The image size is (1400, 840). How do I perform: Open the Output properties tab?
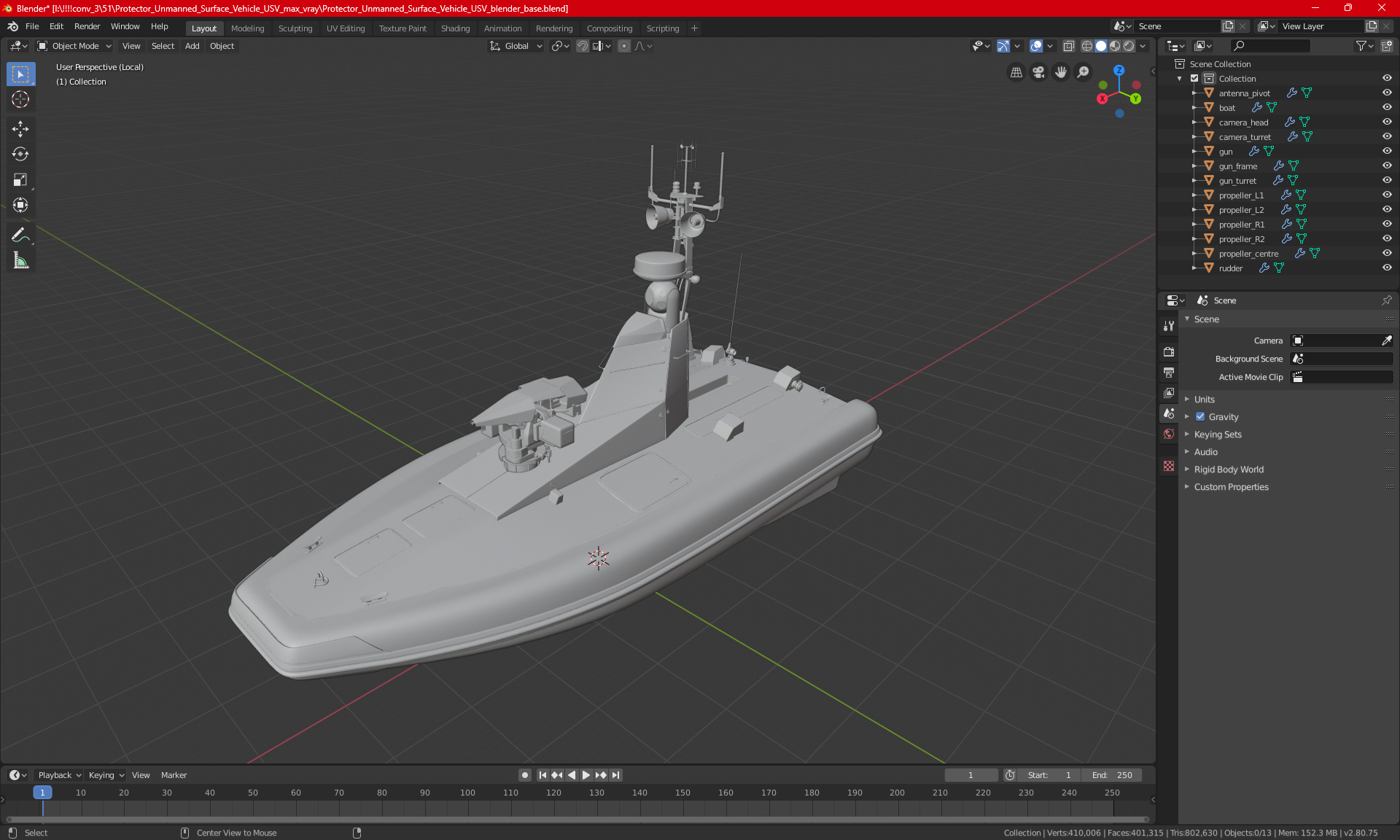pos(1169,372)
